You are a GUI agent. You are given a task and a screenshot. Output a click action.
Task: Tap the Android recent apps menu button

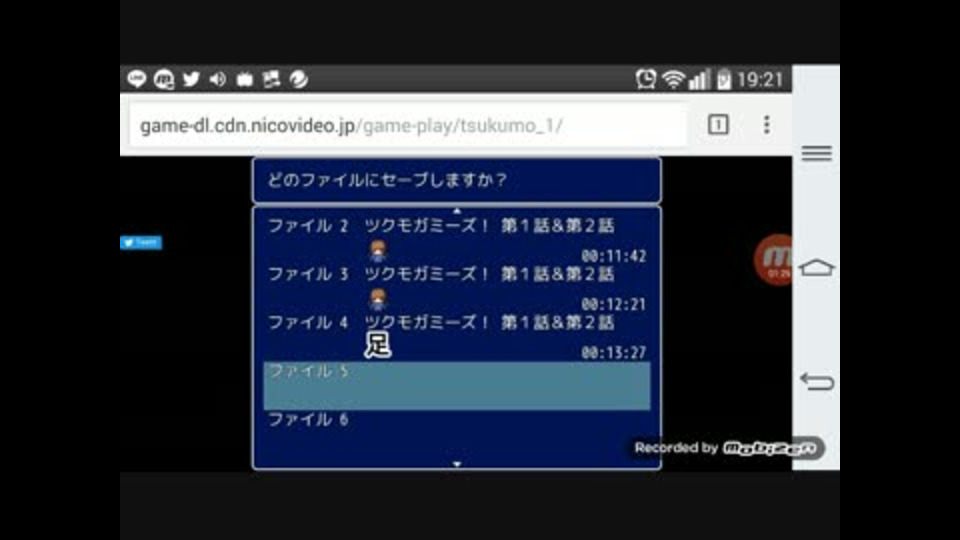(x=817, y=153)
